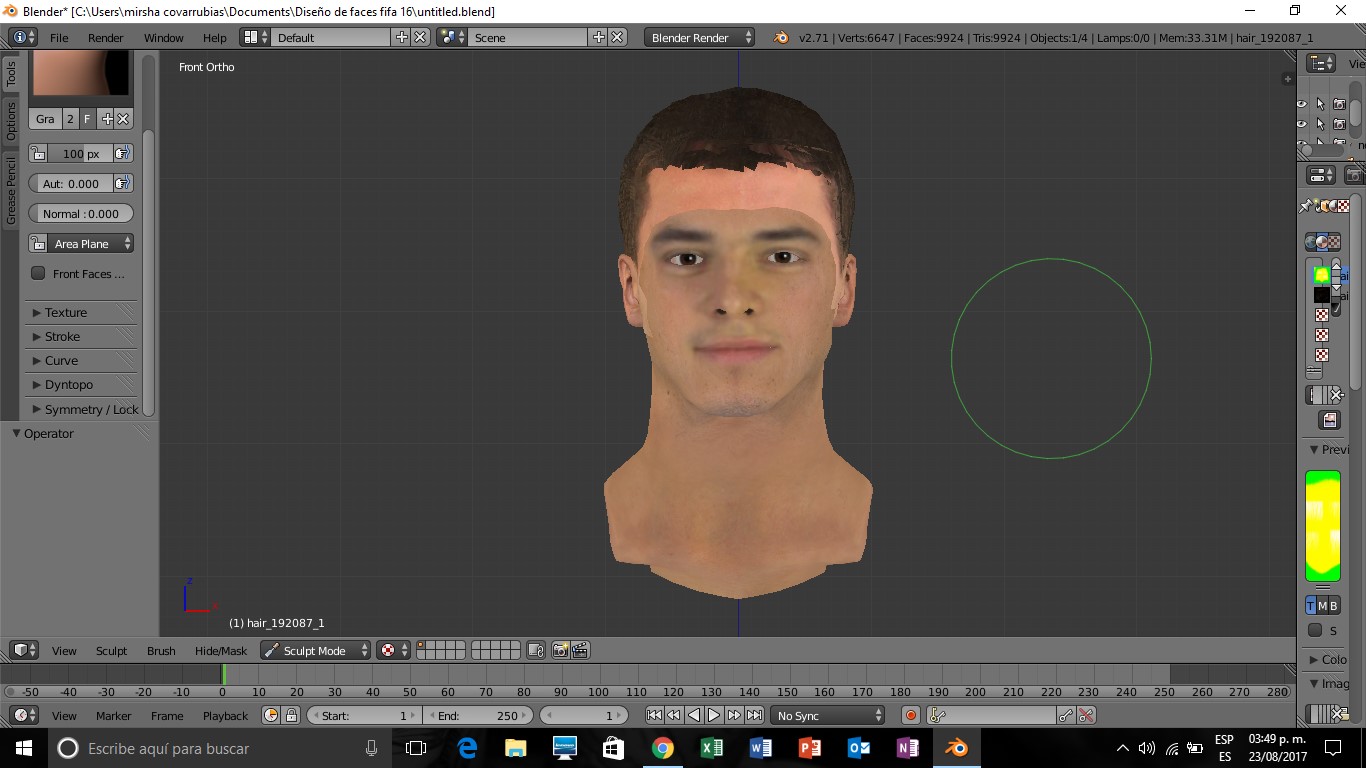Open the Hide/Mask menu

221,650
